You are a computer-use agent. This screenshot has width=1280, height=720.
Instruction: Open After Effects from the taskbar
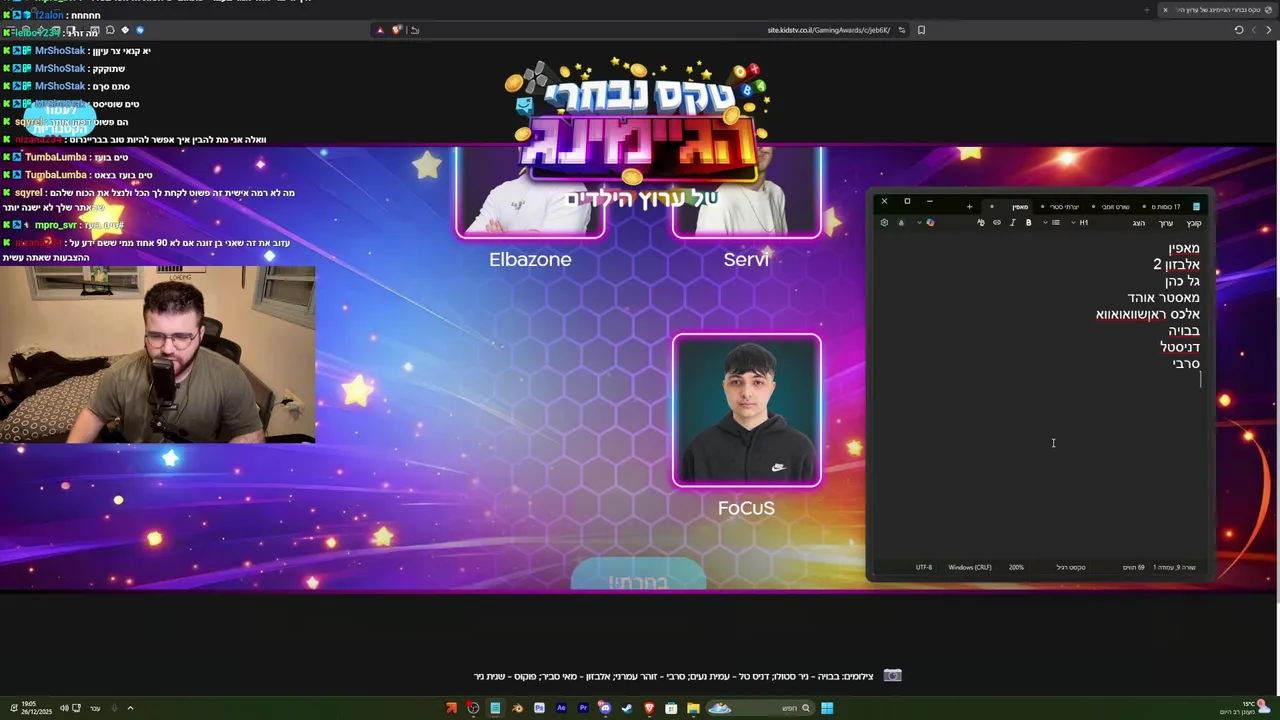coord(561,708)
